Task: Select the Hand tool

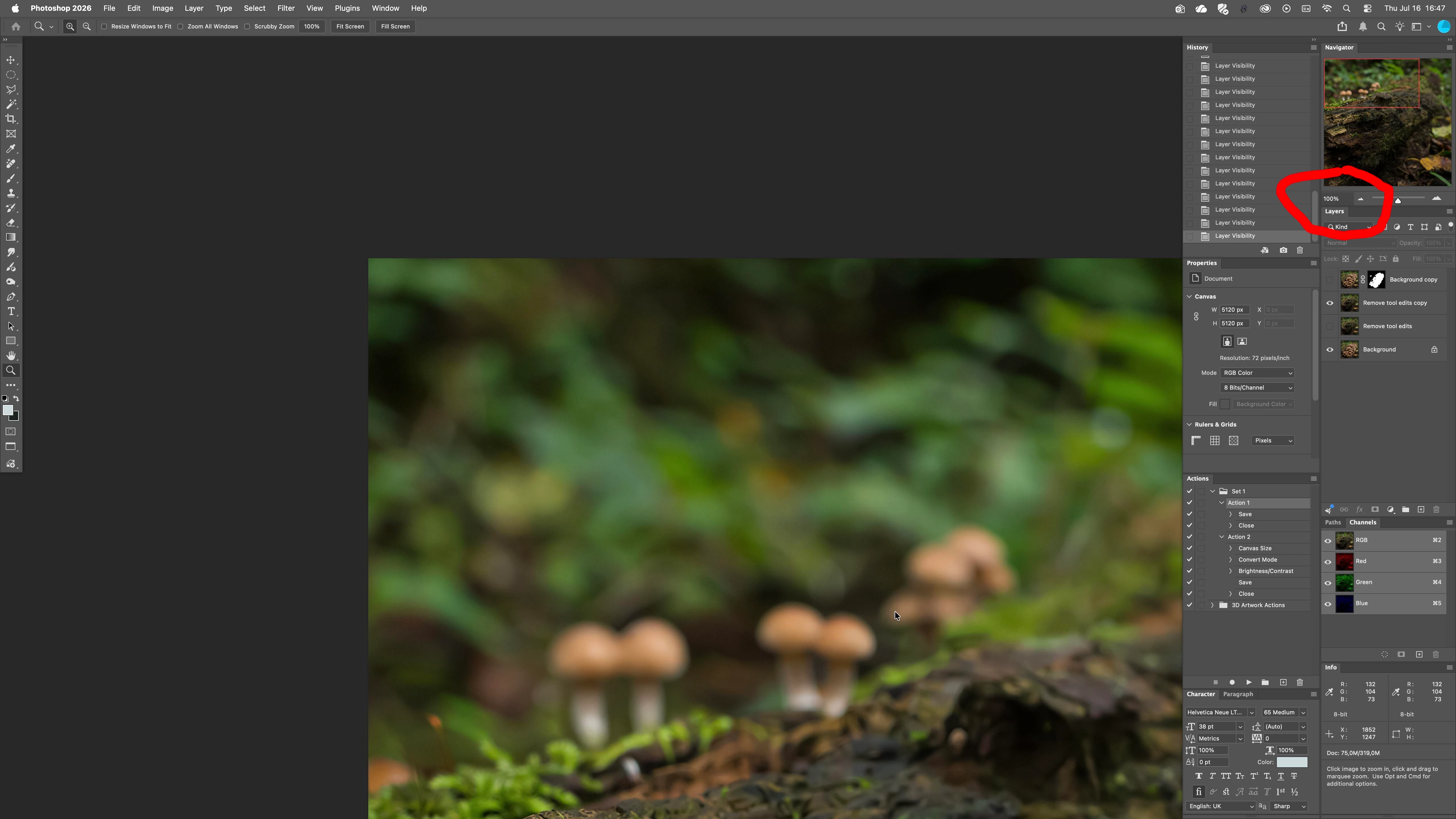Action: pos(11,355)
